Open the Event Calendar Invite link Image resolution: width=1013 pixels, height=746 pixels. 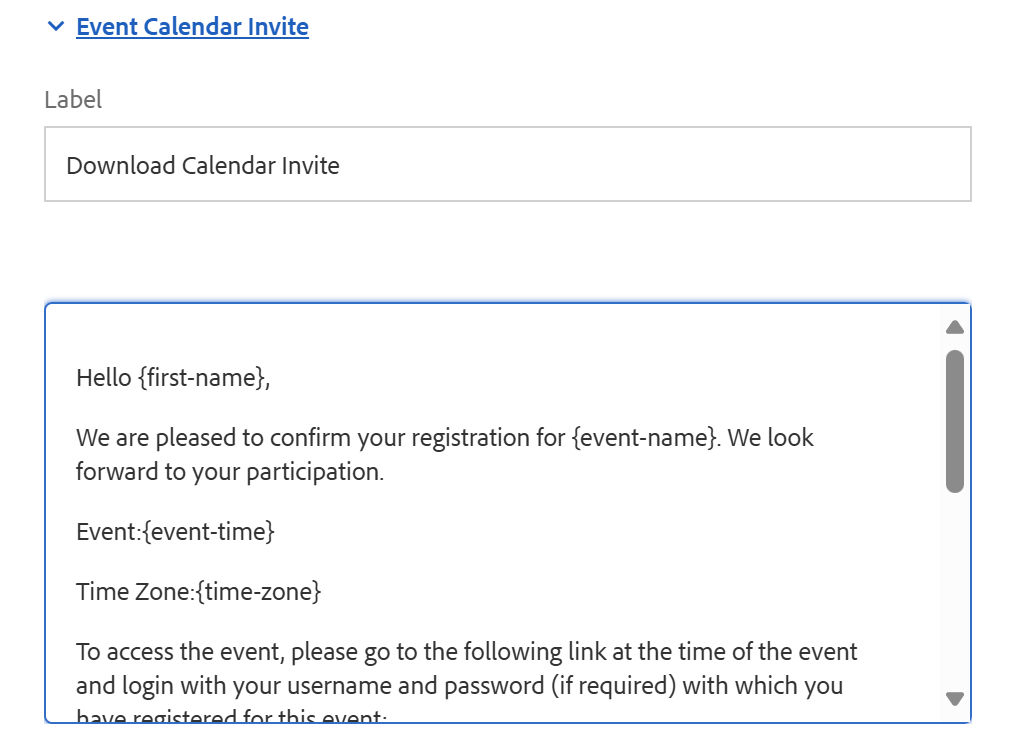click(191, 26)
